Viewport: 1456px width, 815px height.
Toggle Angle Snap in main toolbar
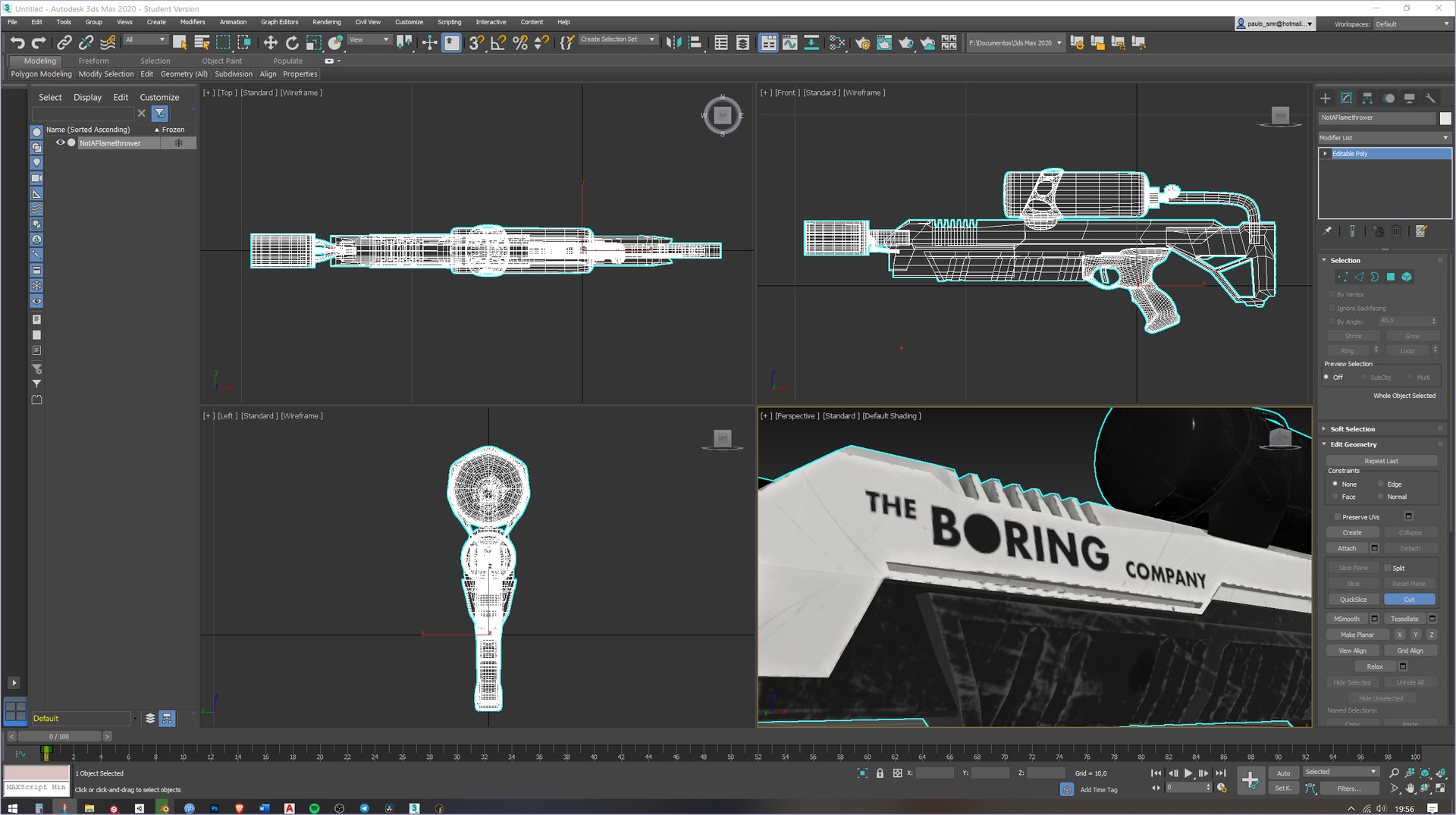pos(498,42)
